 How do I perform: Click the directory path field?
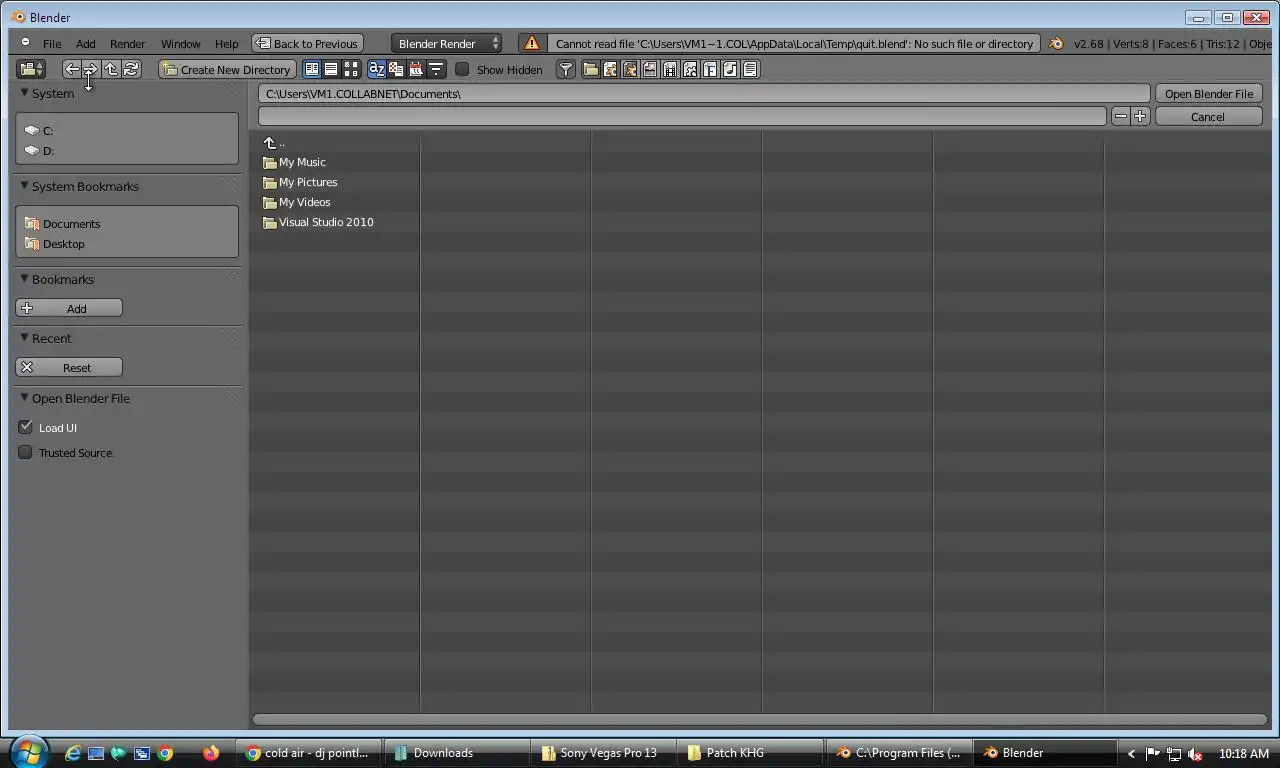click(704, 93)
